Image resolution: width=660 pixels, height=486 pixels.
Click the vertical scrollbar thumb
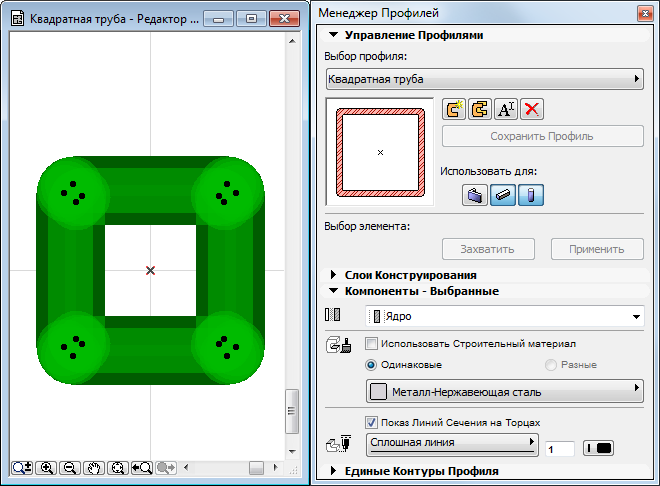pos(292,411)
